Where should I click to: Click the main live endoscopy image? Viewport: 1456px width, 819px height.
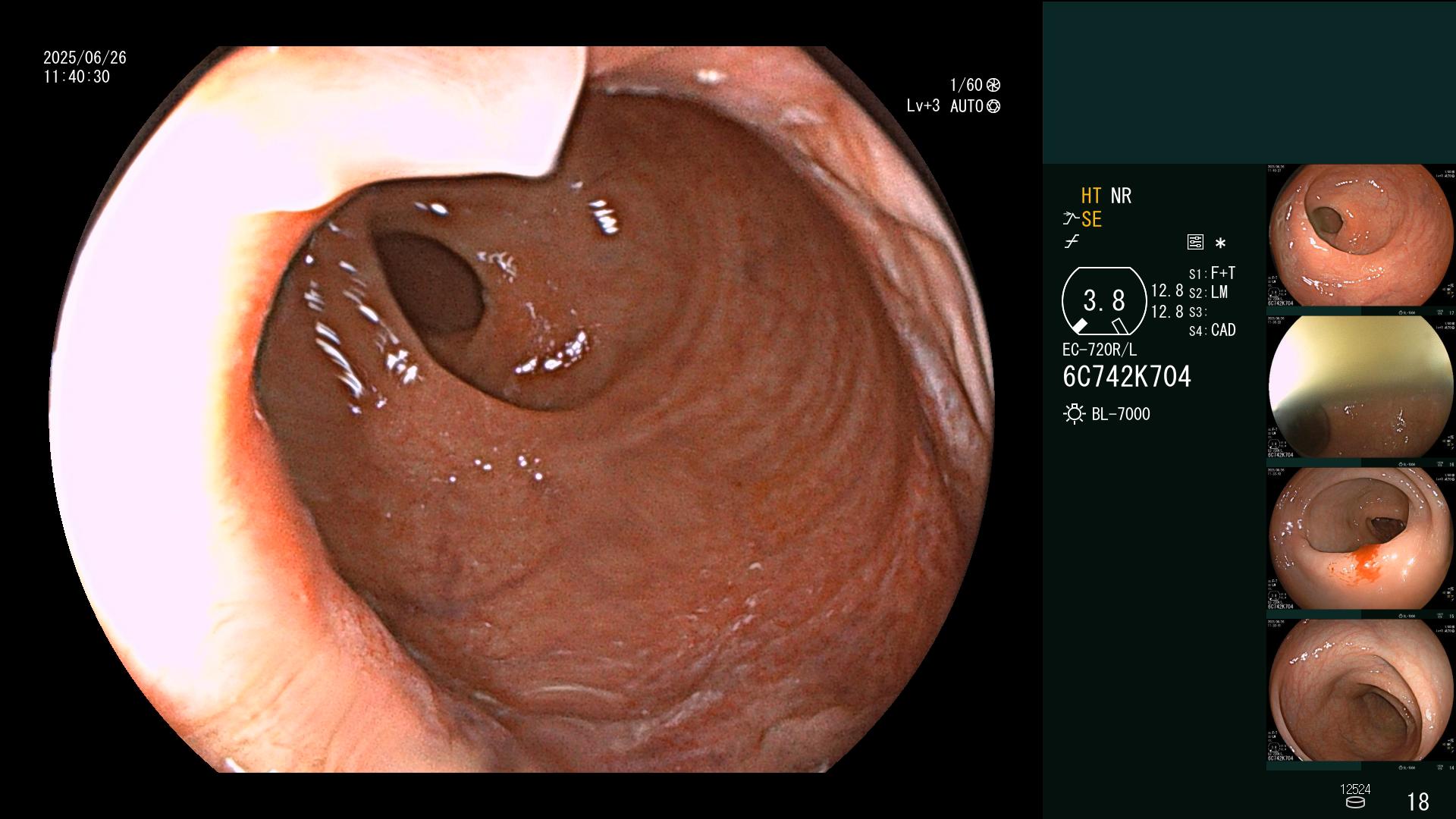[x=521, y=409]
